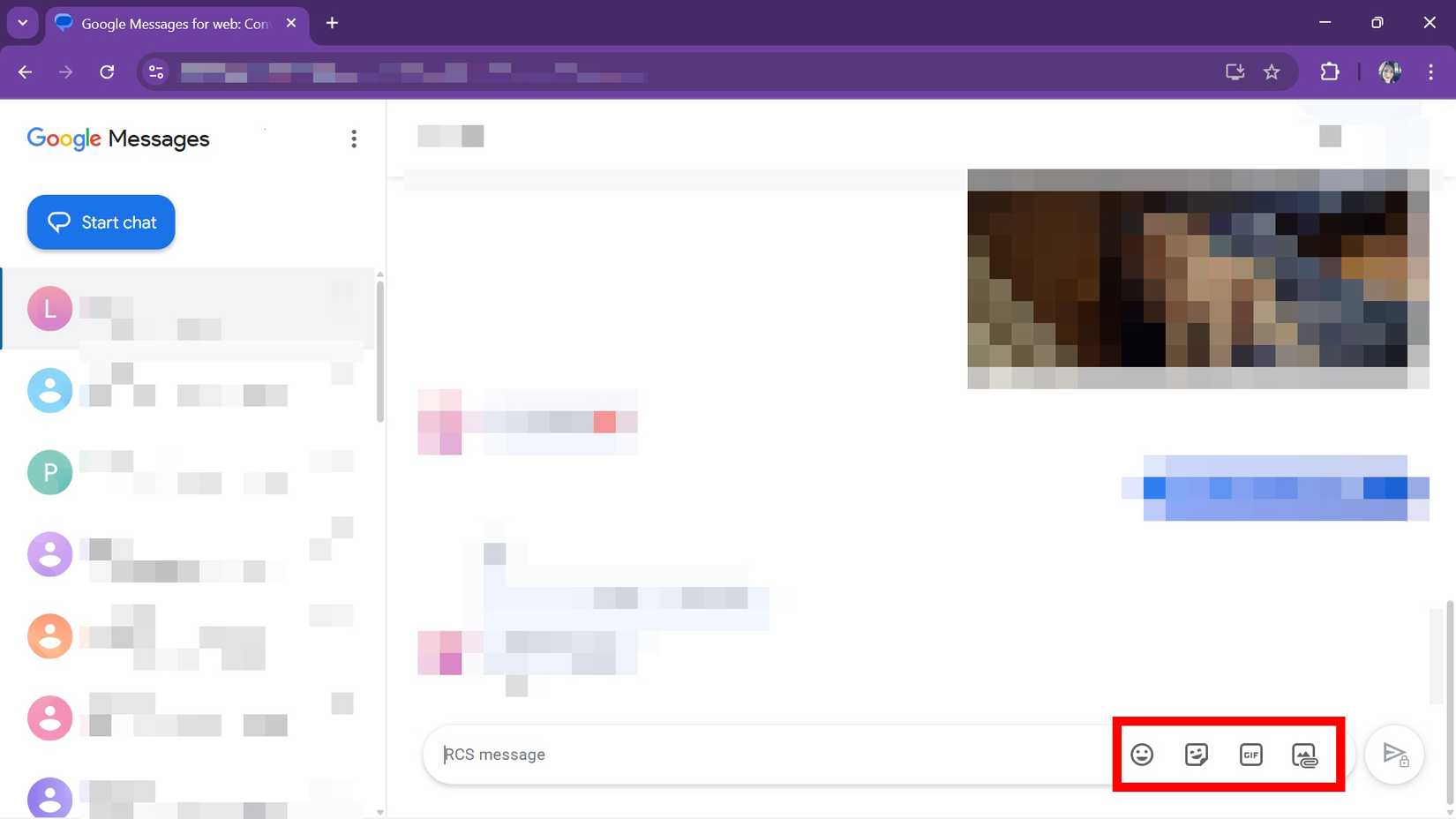Viewport: 1456px width, 819px height.
Task: Open the emoji picker in message box
Action: (1142, 755)
